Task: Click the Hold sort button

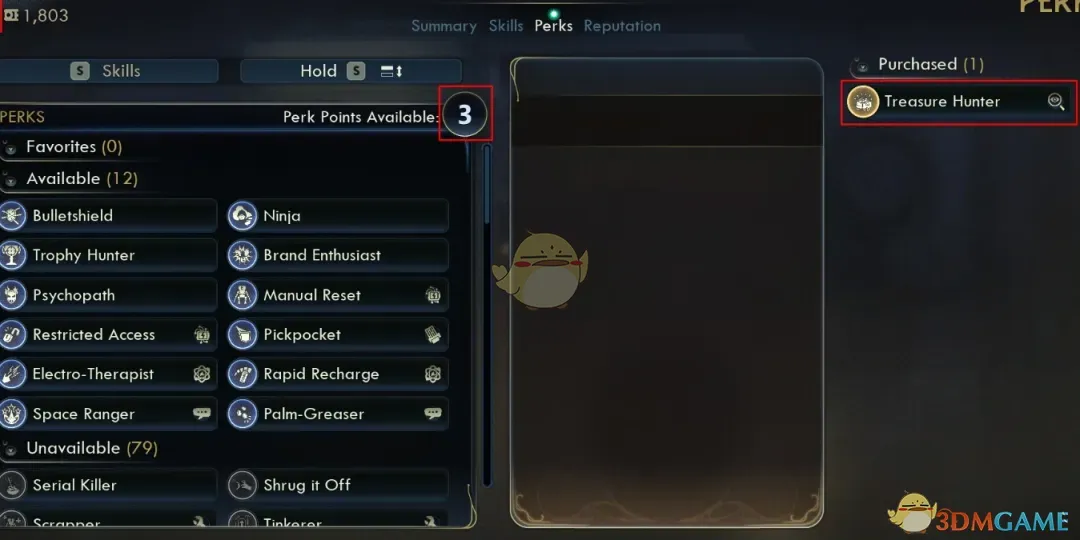Action: [x=351, y=71]
